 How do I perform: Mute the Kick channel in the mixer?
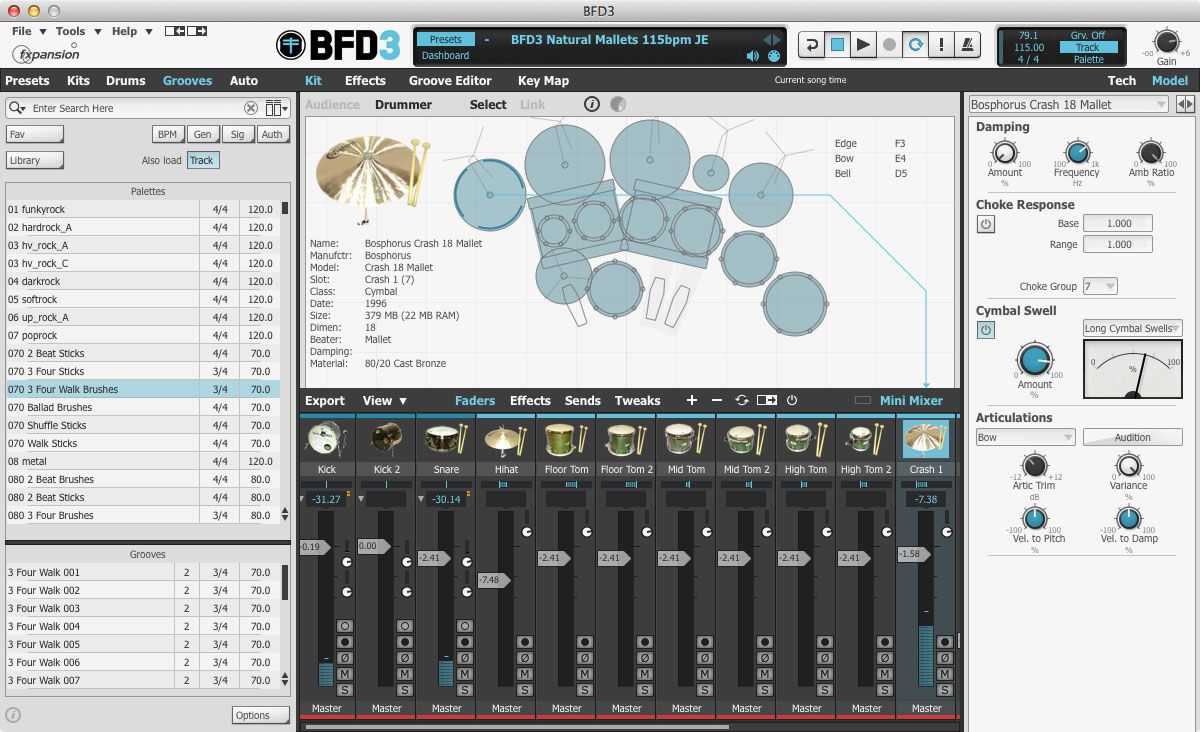pos(345,674)
